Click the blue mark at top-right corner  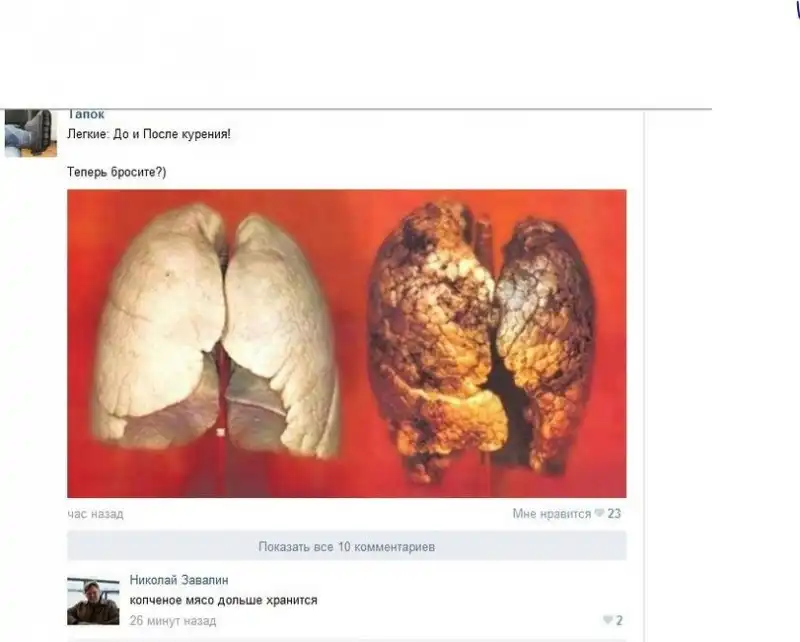point(797,10)
